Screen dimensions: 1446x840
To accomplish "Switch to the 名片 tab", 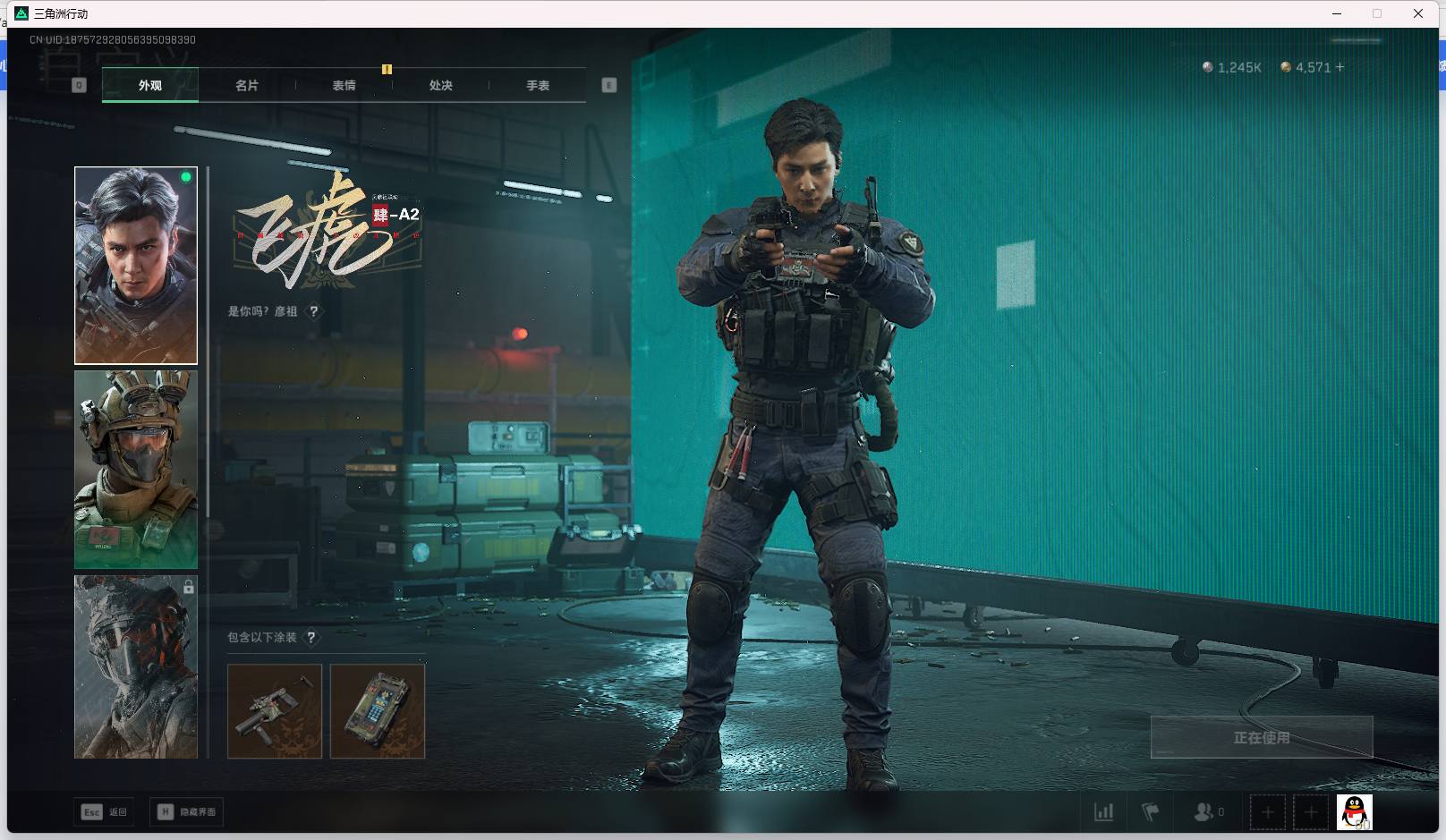I will click(247, 86).
